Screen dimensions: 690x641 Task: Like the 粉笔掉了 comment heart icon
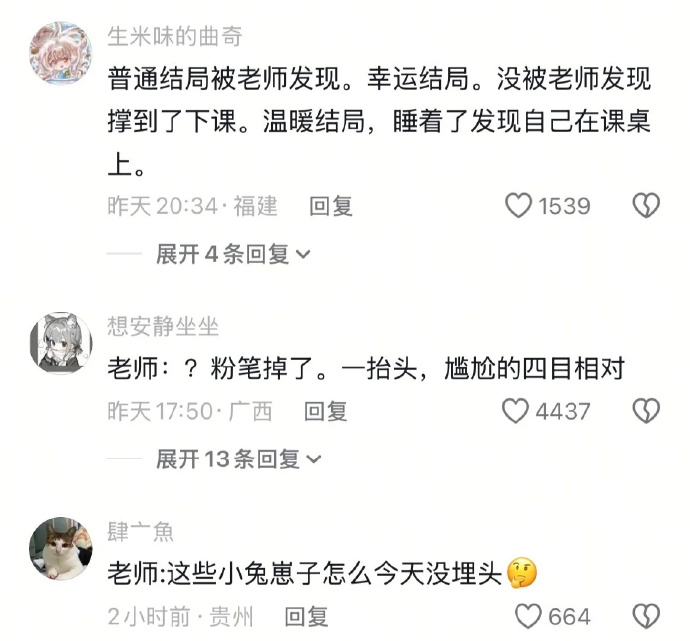(515, 411)
